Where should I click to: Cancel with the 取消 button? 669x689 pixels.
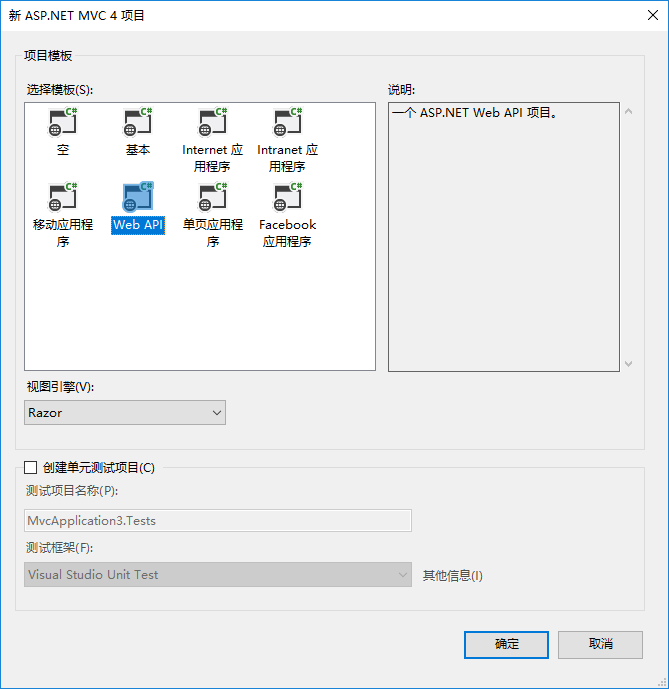[x=600, y=645]
